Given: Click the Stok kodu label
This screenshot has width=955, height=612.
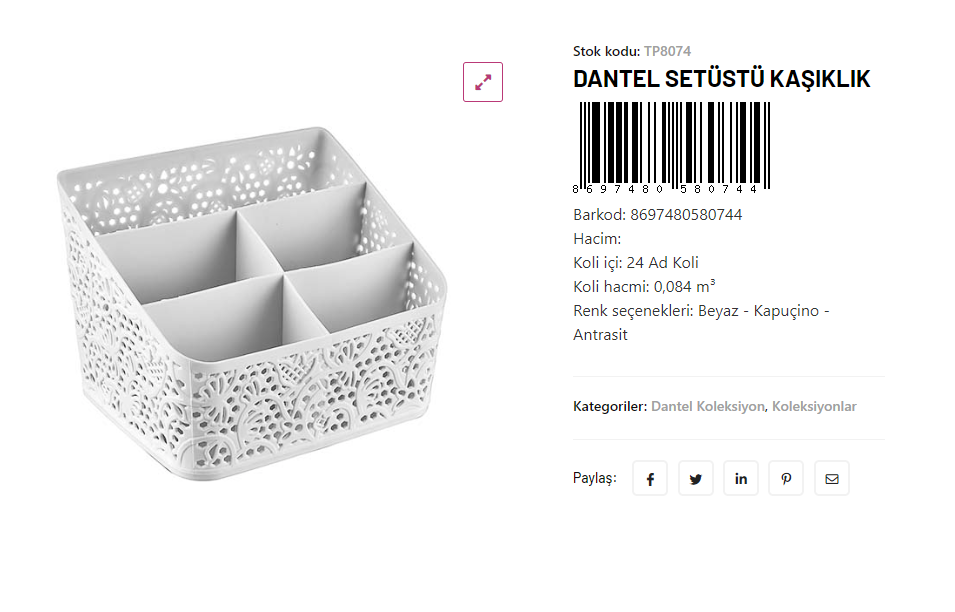Looking at the screenshot, I should [606, 51].
